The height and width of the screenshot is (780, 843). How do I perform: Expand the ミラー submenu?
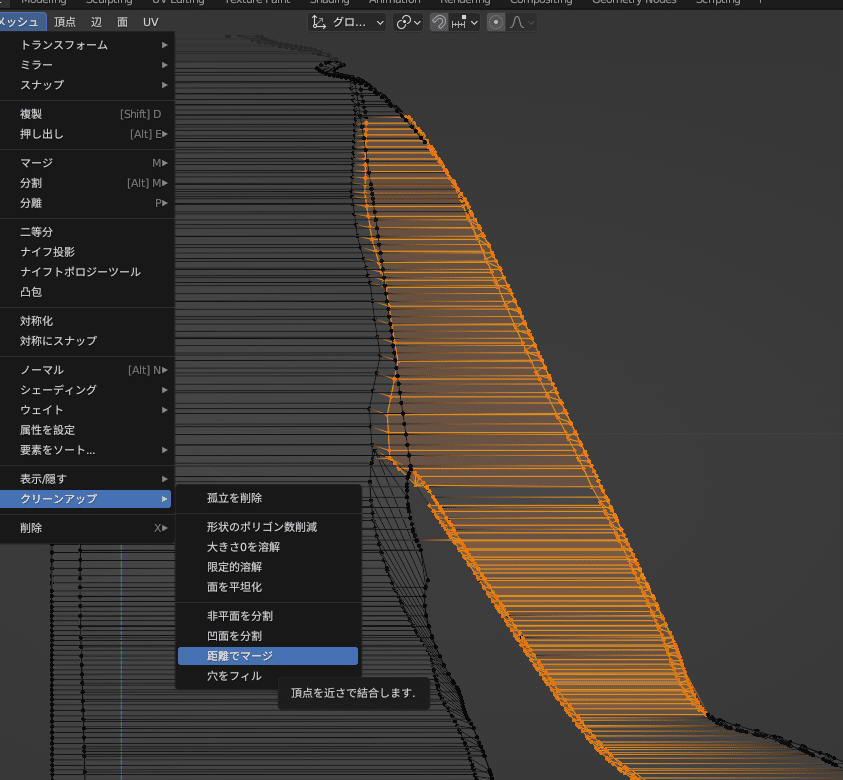[x=86, y=65]
